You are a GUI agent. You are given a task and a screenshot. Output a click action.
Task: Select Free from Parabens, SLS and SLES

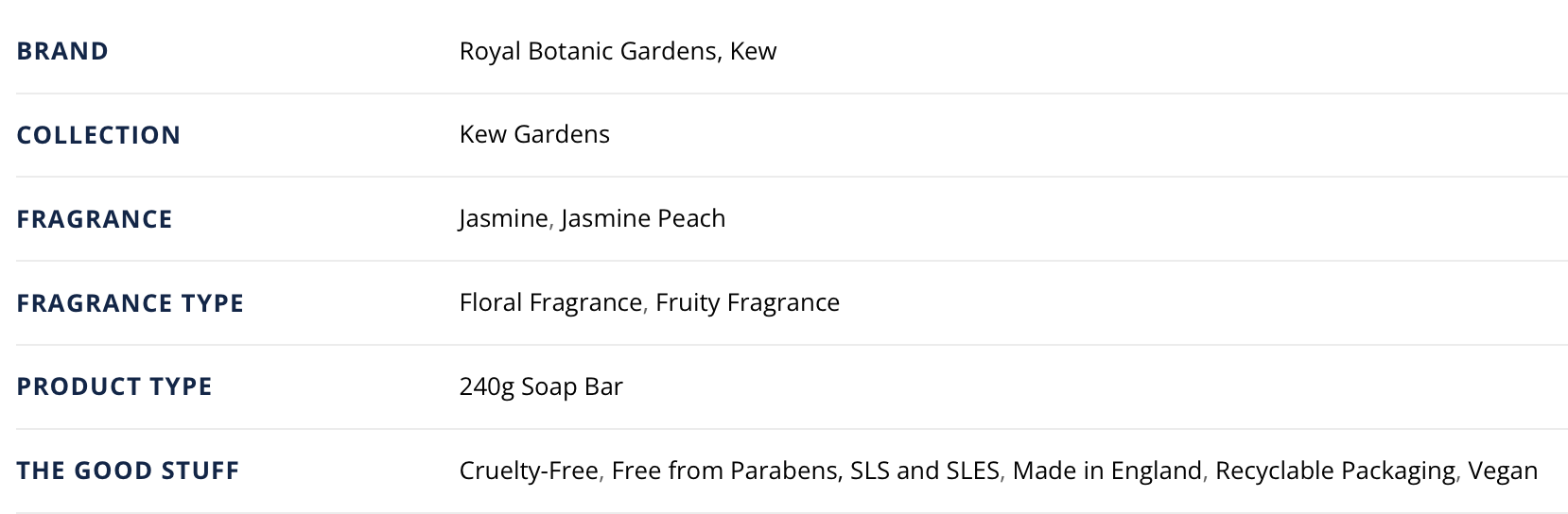pos(805,471)
